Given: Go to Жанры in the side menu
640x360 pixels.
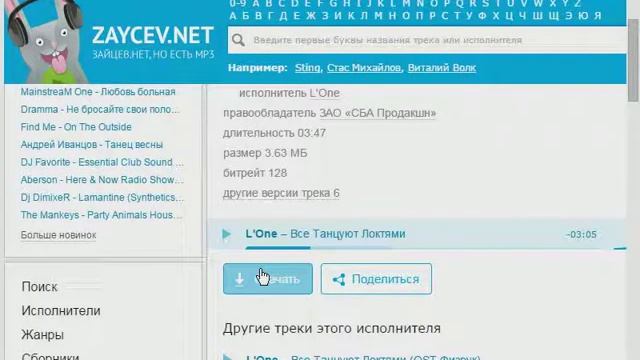Looking at the screenshot, I should [42, 335].
